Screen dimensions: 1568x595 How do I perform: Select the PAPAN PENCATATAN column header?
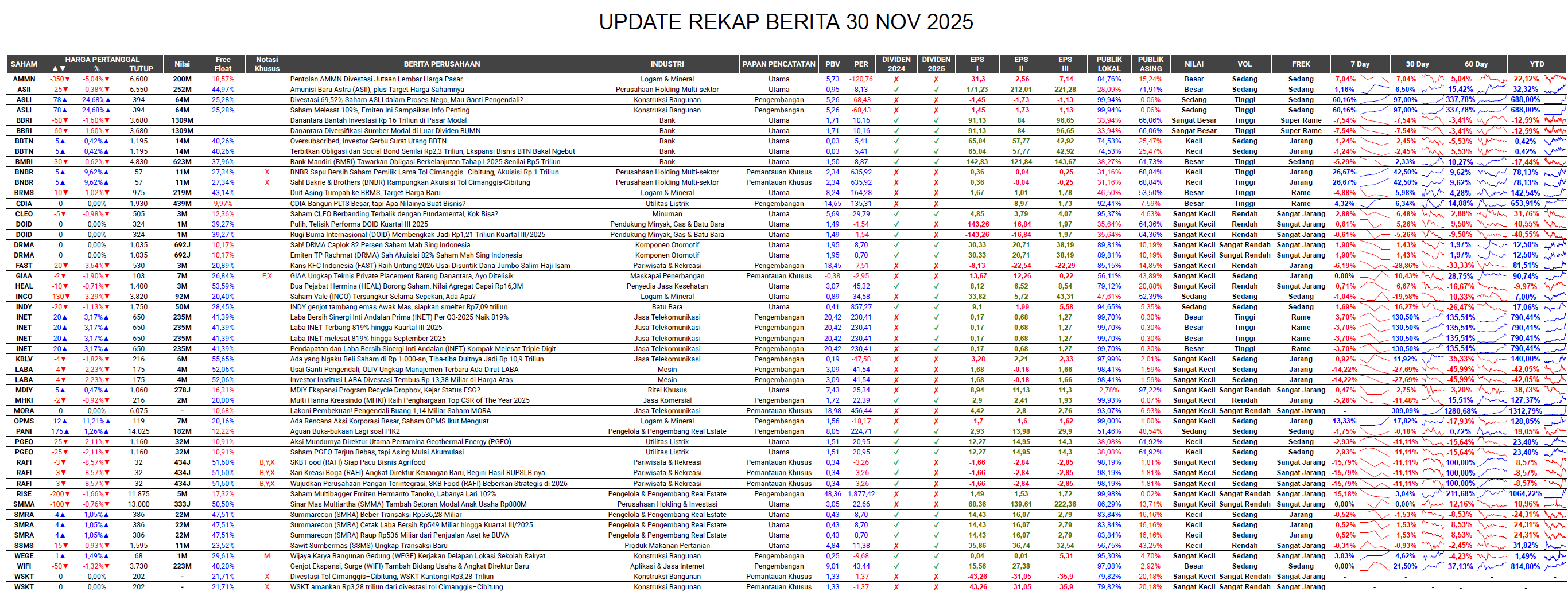click(778, 64)
